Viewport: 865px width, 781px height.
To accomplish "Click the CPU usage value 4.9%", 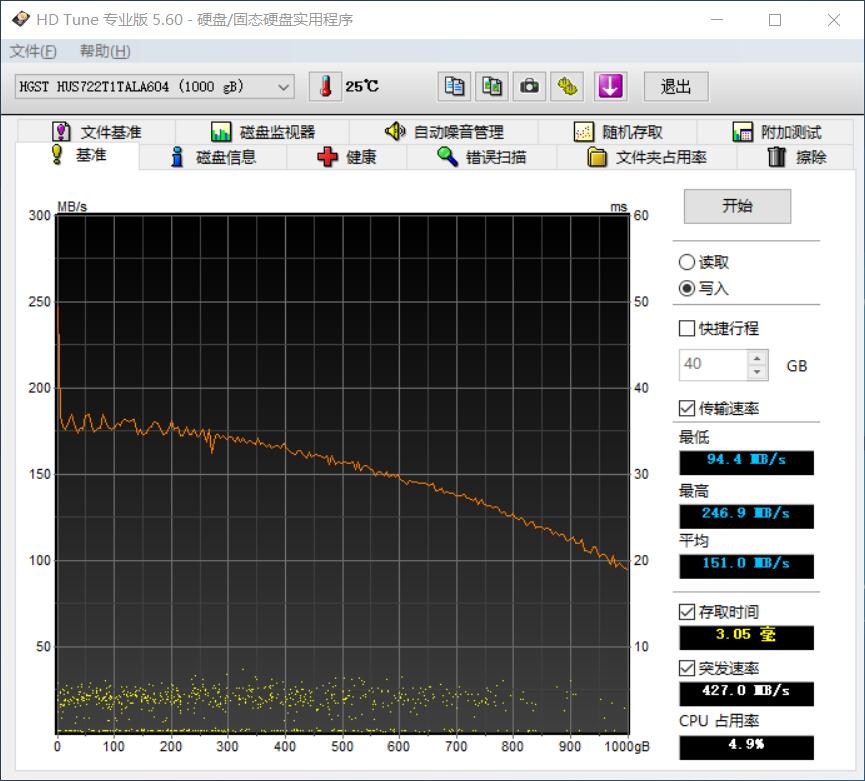I will click(746, 747).
